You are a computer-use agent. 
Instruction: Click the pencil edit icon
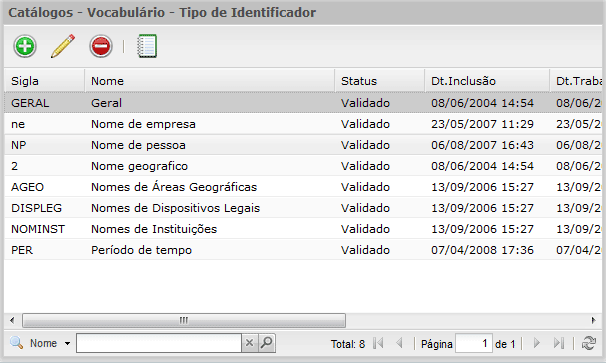pos(63,46)
